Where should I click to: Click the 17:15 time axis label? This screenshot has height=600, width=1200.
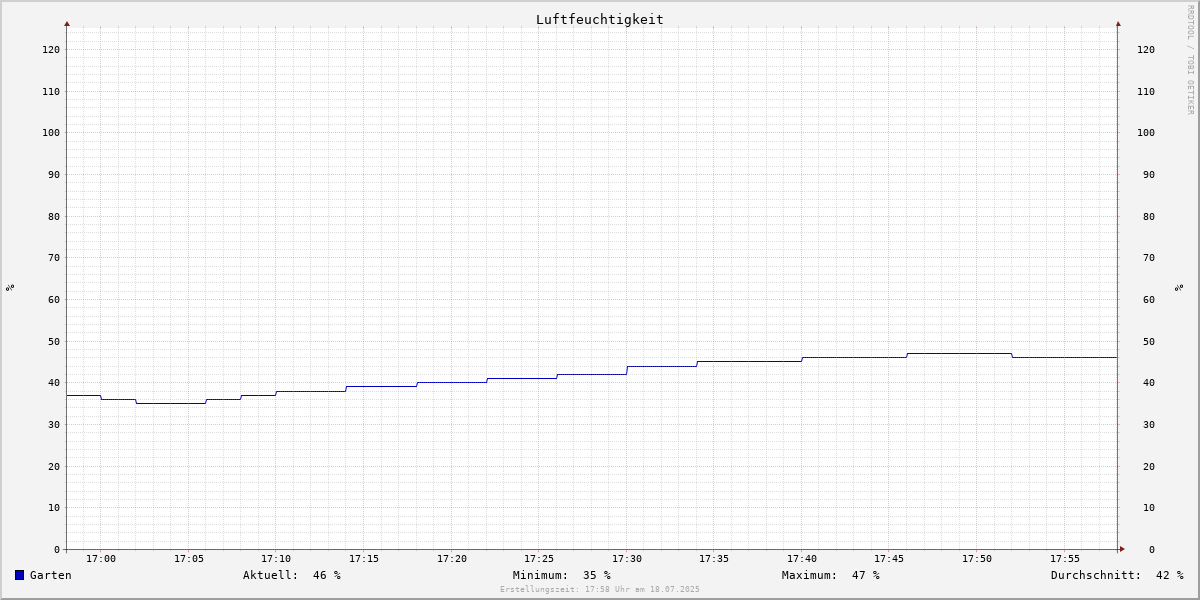tap(364, 559)
